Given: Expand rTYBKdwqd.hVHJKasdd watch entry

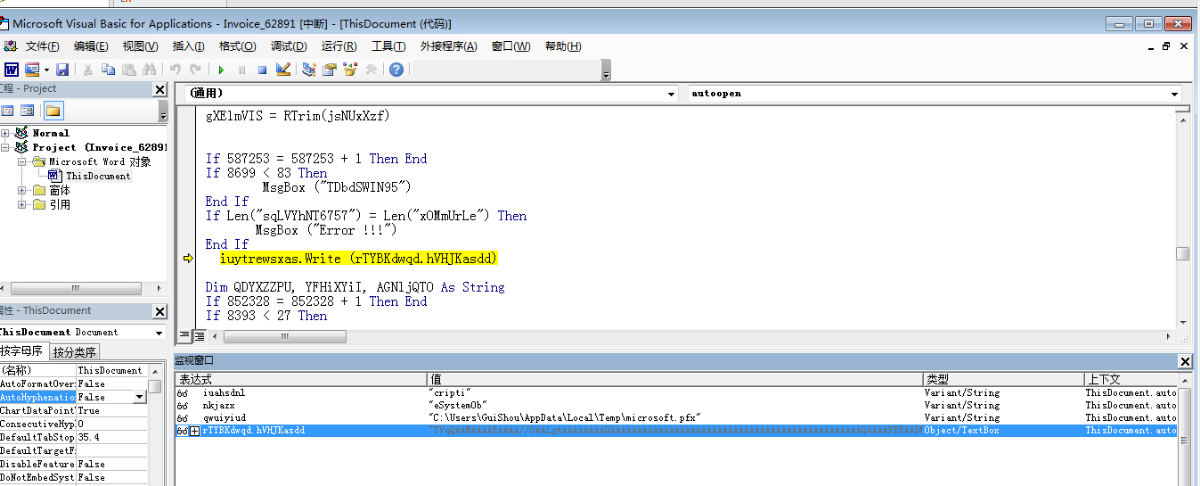Looking at the screenshot, I should coord(195,430).
